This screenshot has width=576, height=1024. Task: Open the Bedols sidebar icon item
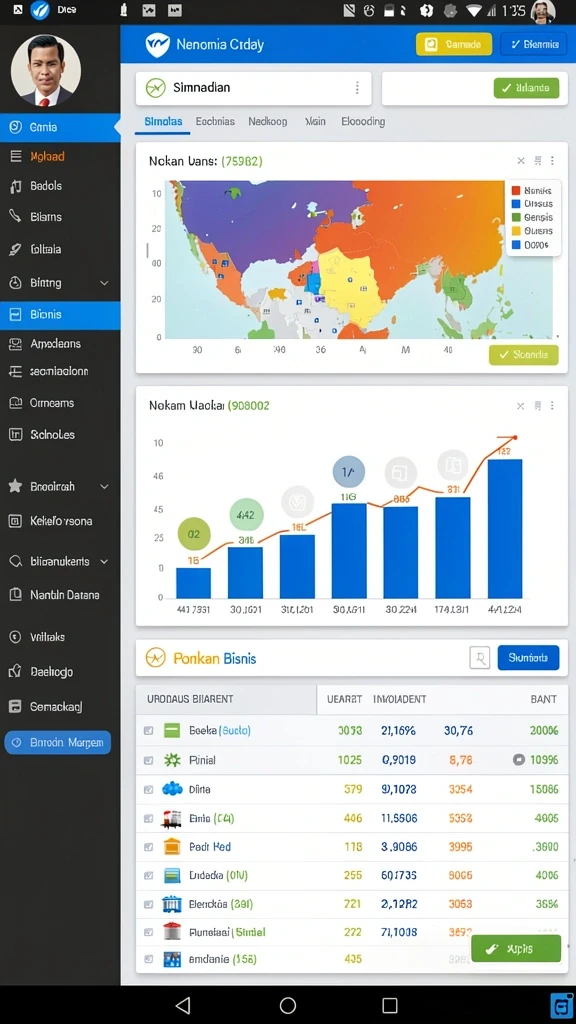pyautogui.click(x=16, y=186)
